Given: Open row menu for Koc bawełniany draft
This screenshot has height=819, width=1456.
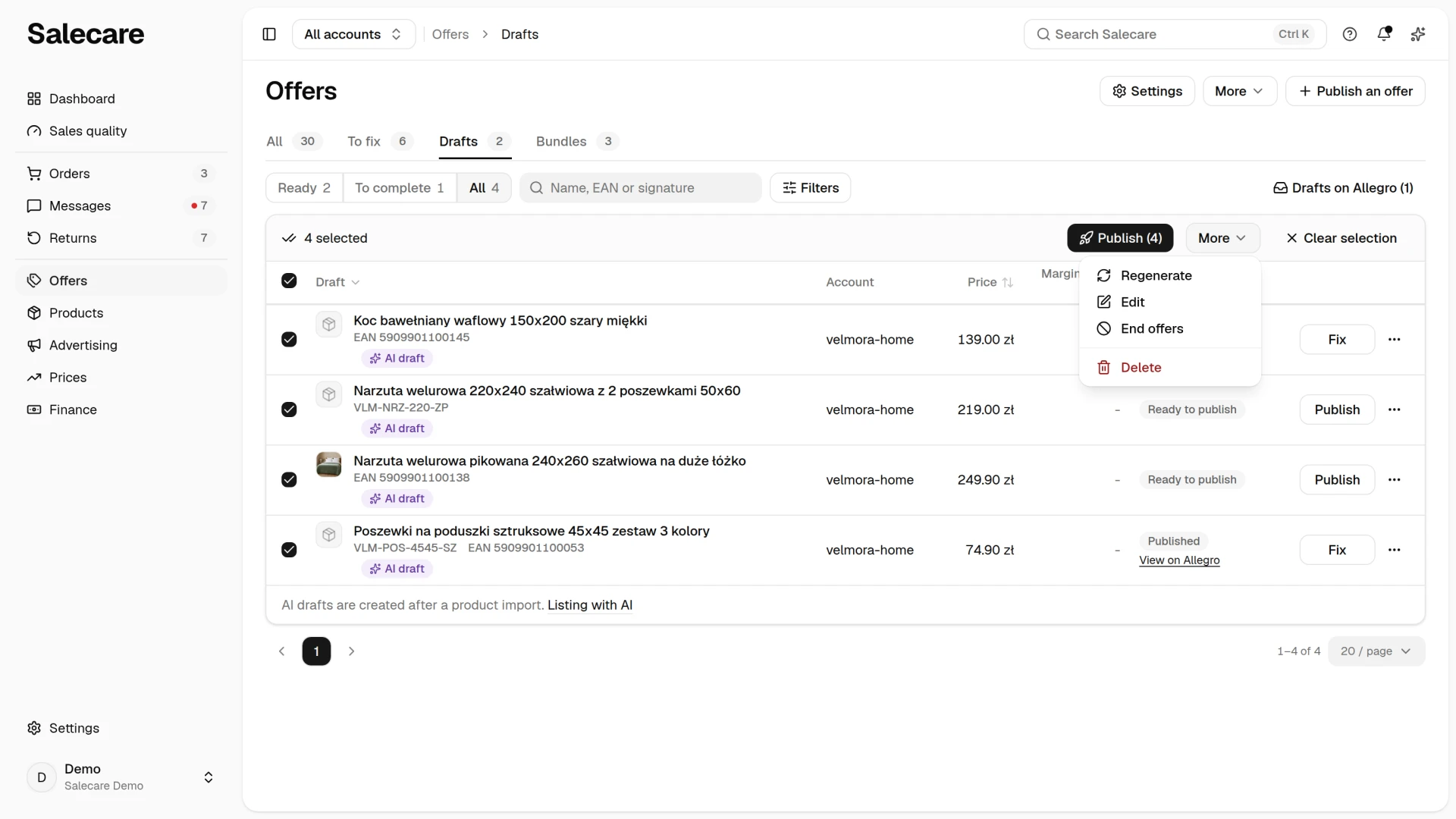Looking at the screenshot, I should 1395,340.
